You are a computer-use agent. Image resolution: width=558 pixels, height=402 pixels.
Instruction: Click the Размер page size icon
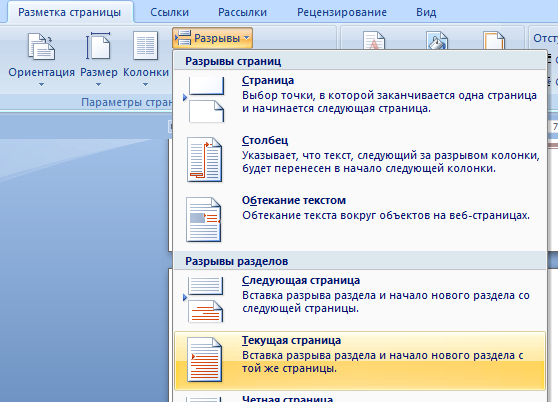[x=99, y=46]
